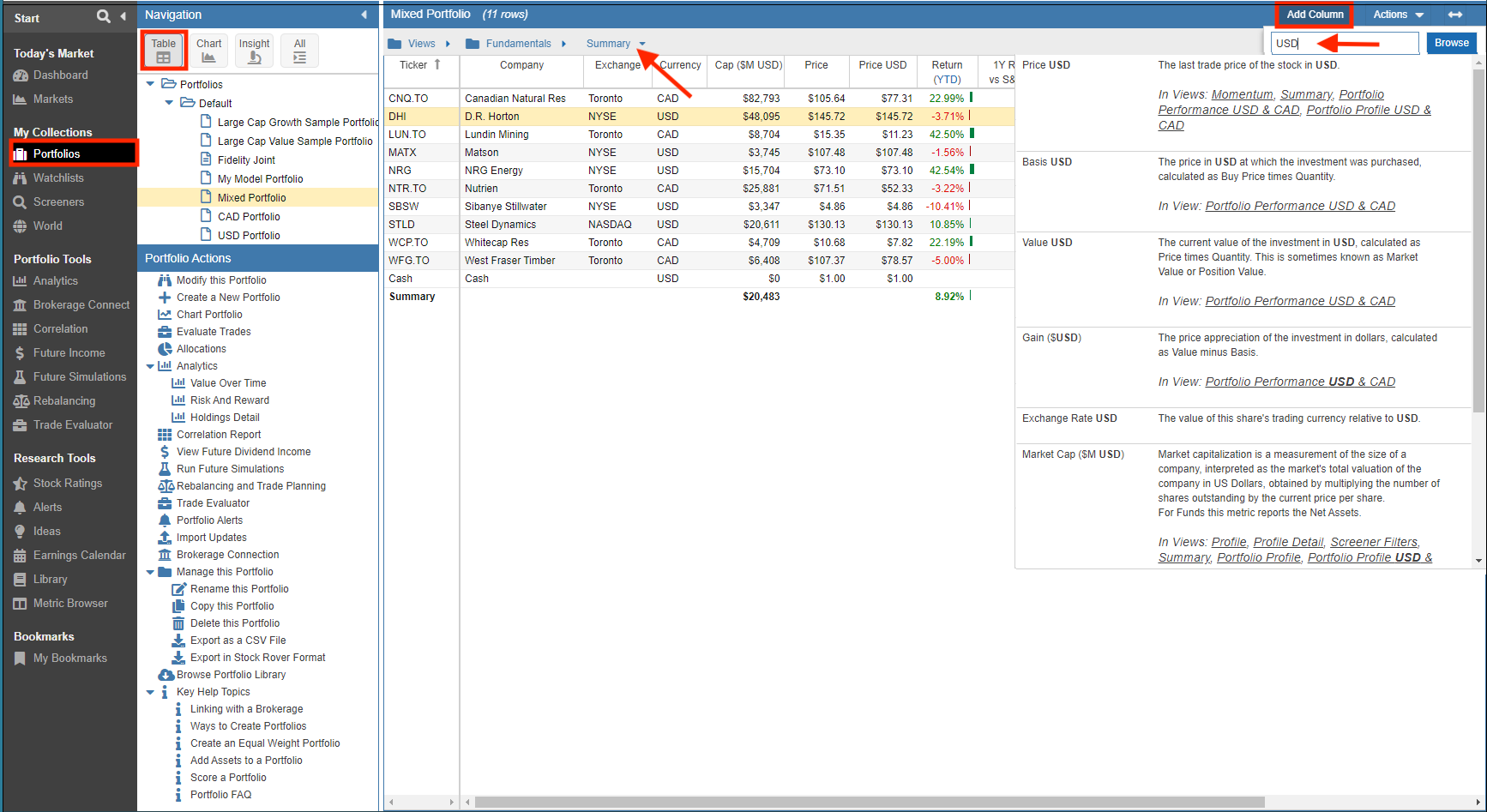Click the Delete this Portfolio trash icon
Image resolution: width=1487 pixels, height=812 pixels.
[x=178, y=623]
